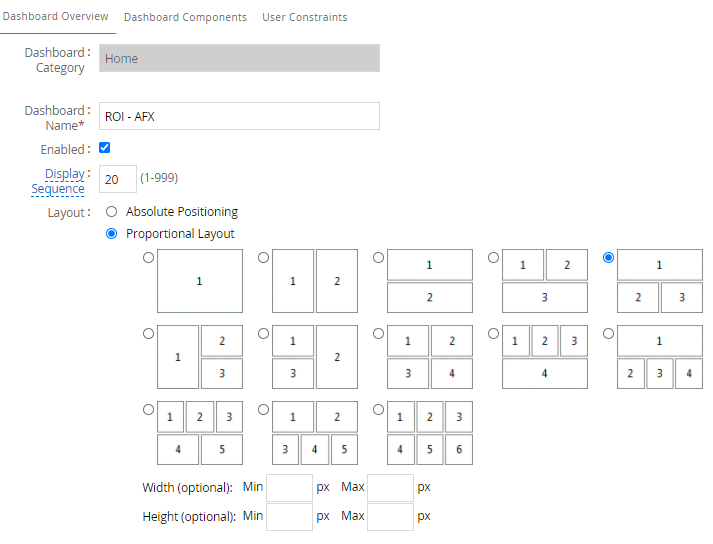Pick the four-panel grid layout thumbnail
The width and height of the screenshot is (713, 544).
tap(379, 333)
